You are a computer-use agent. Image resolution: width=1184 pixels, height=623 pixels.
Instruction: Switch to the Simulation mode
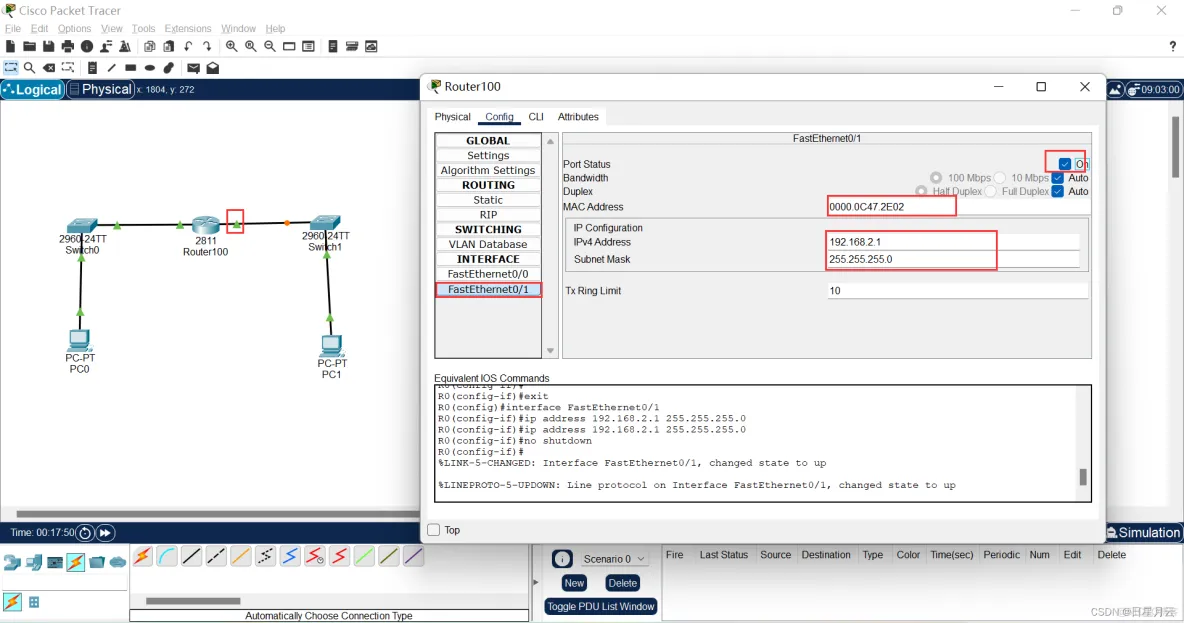1142,532
